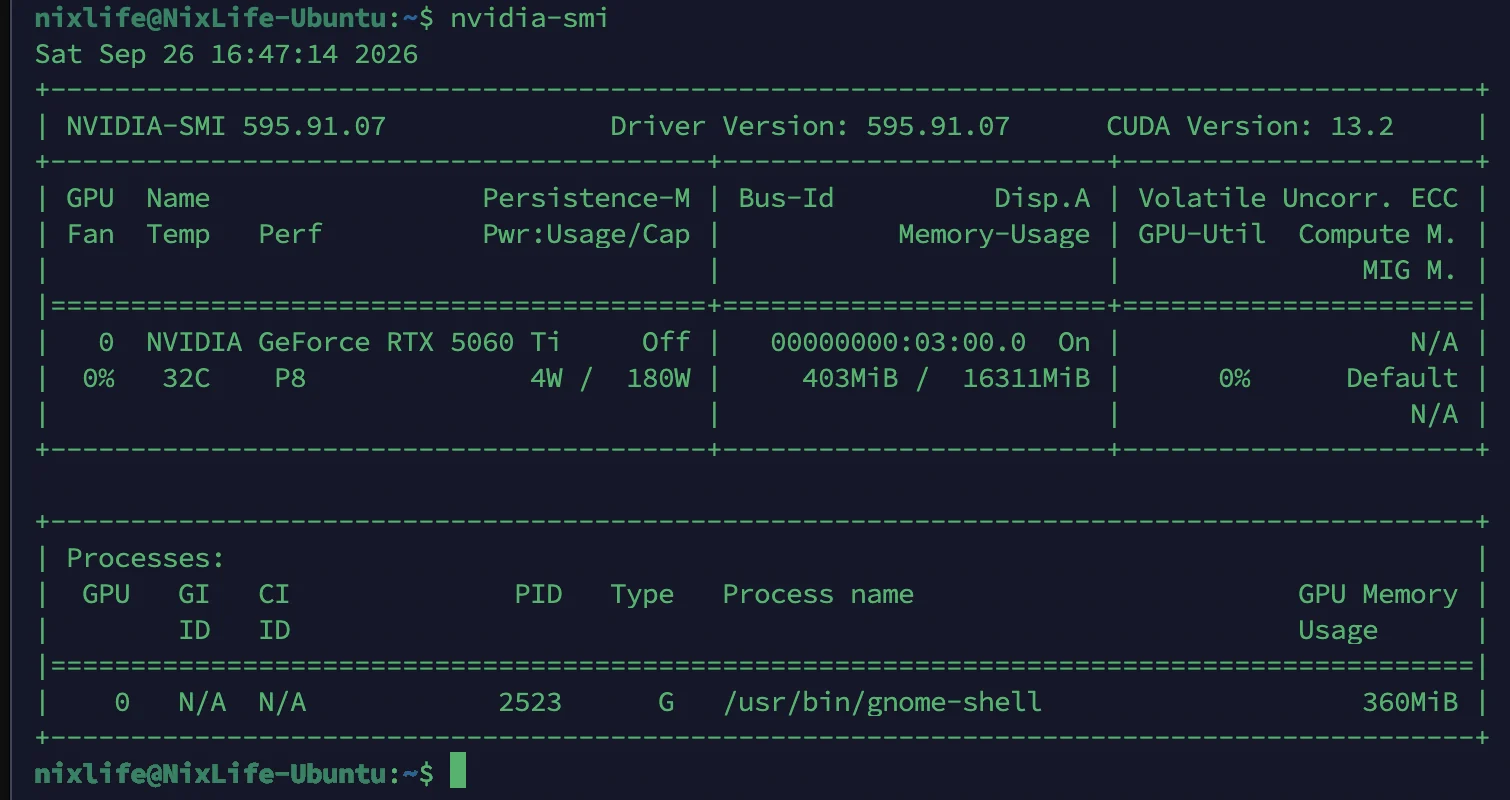Screen dimensions: 1510x800
Task: Click the temperature value 32C
Action: (186, 378)
